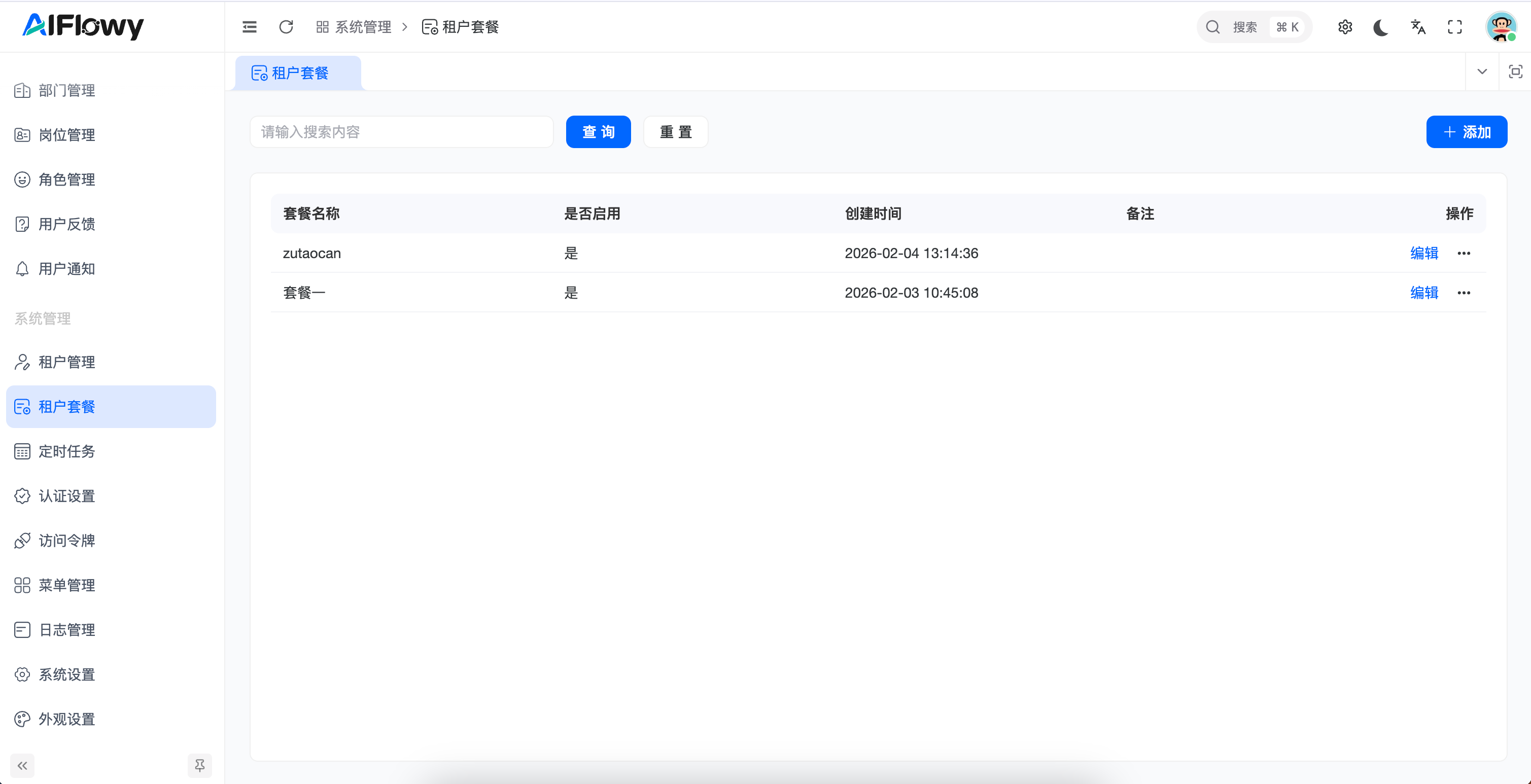Viewport: 1531px width, 784px height.
Task: Open more actions for zutaocan row
Action: click(1463, 254)
